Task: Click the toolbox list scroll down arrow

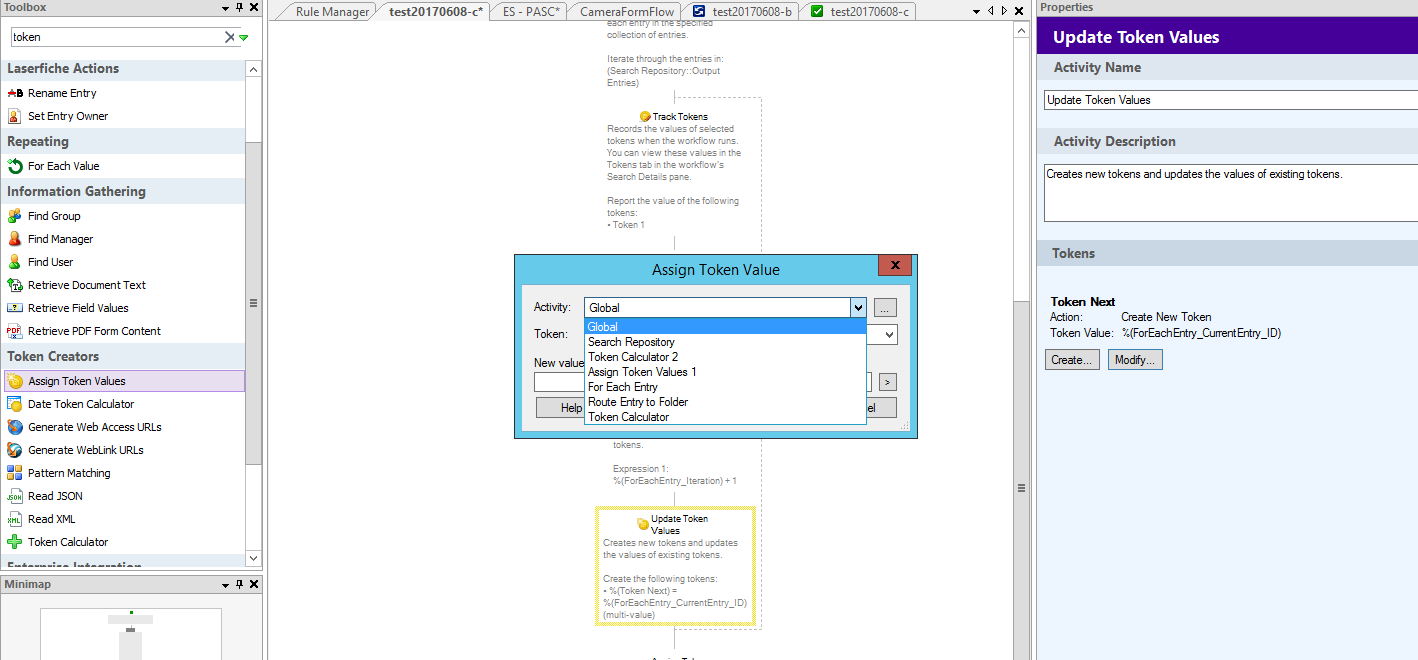Action: pos(253,558)
